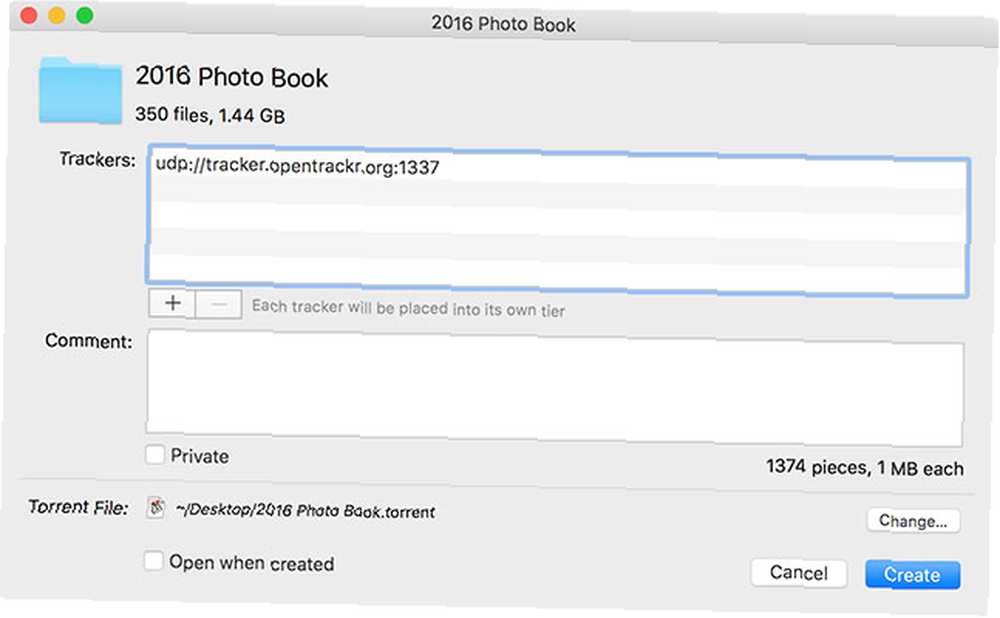This screenshot has width=1000, height=618.
Task: Change the torrent file location
Action: pos(913,520)
